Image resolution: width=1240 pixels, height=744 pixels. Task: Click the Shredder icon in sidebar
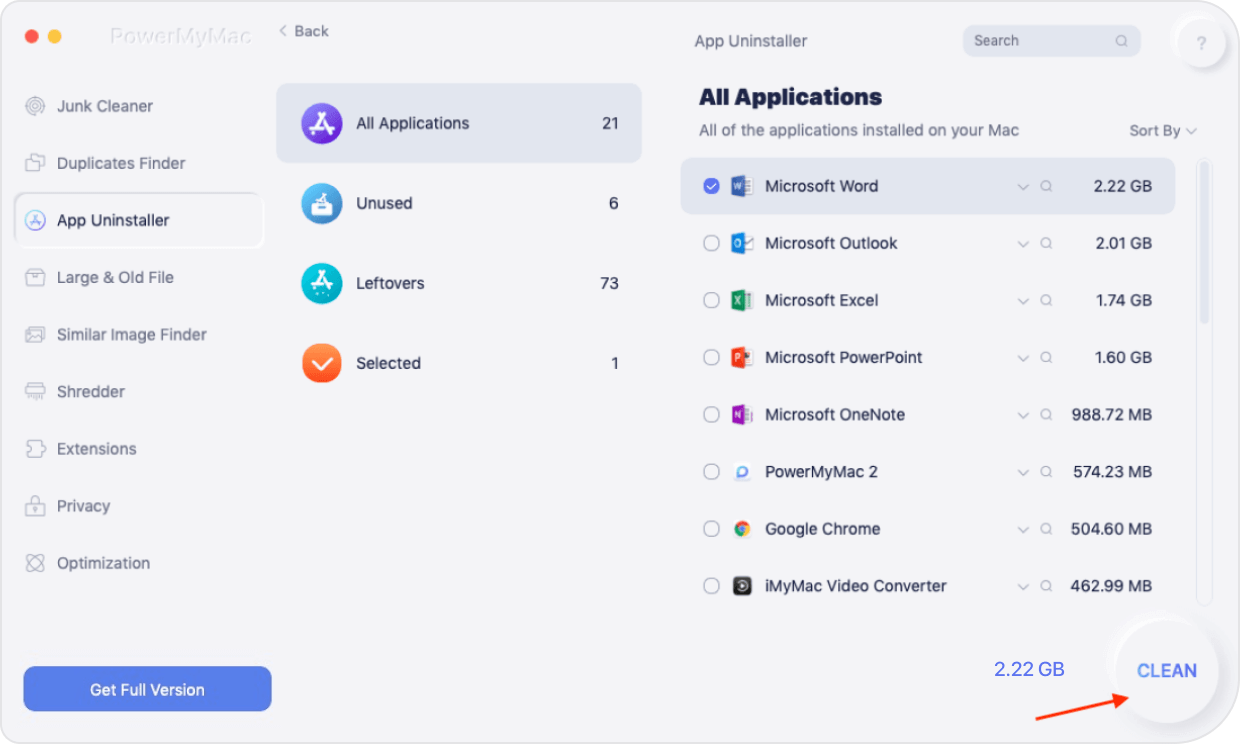click(36, 392)
